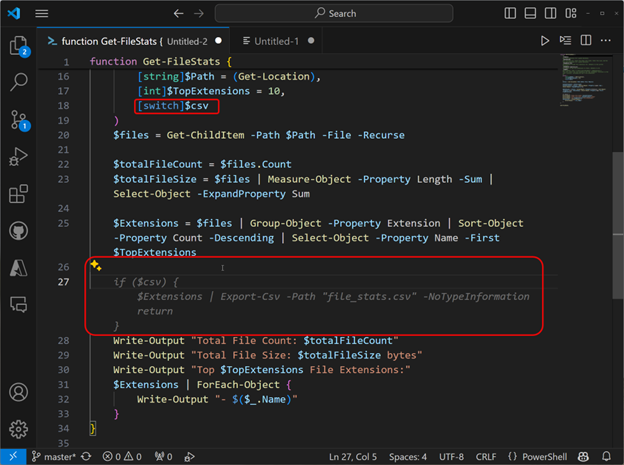Open the hamburger application menu
The height and width of the screenshot is (465, 624).
tap(41, 14)
